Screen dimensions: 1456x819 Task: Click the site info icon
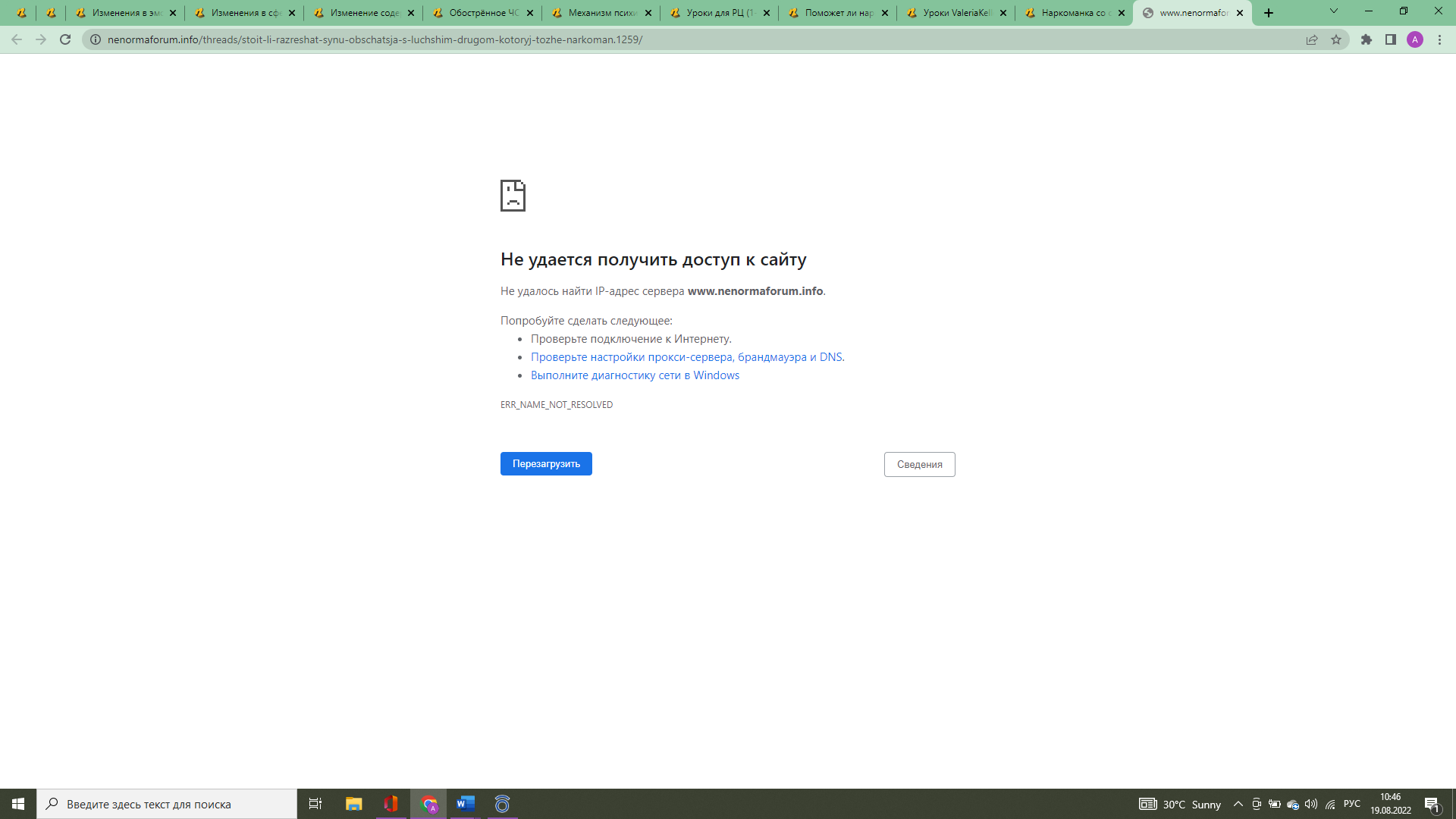pos(96,39)
